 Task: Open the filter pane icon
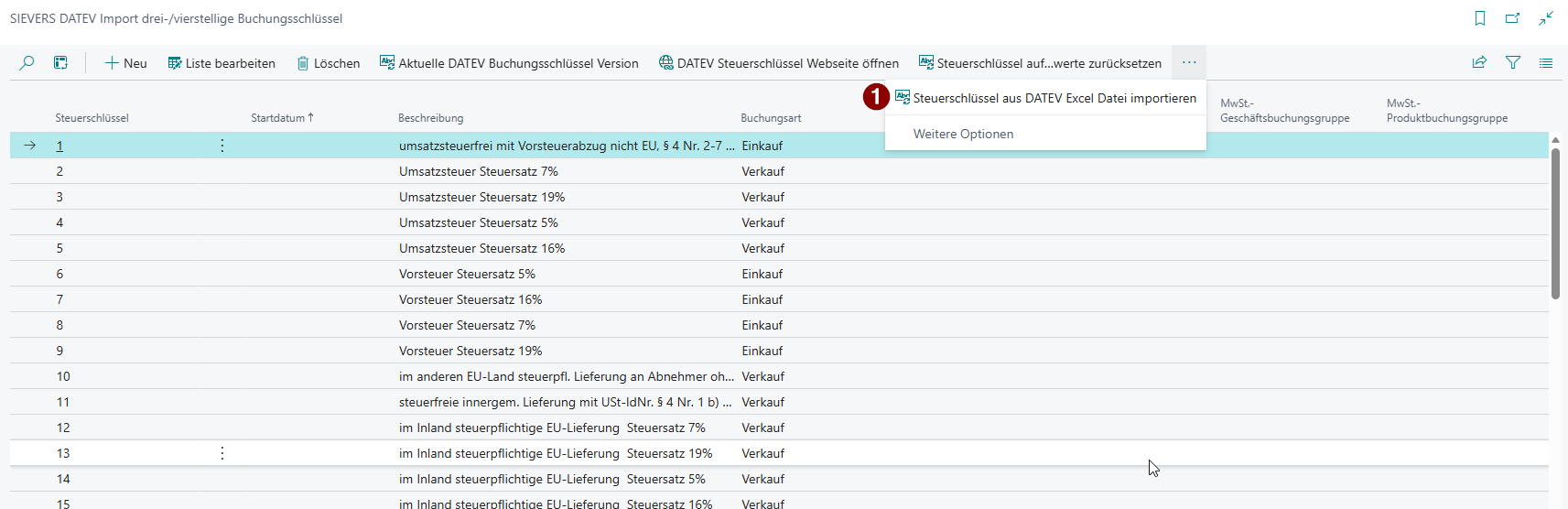[x=1513, y=63]
